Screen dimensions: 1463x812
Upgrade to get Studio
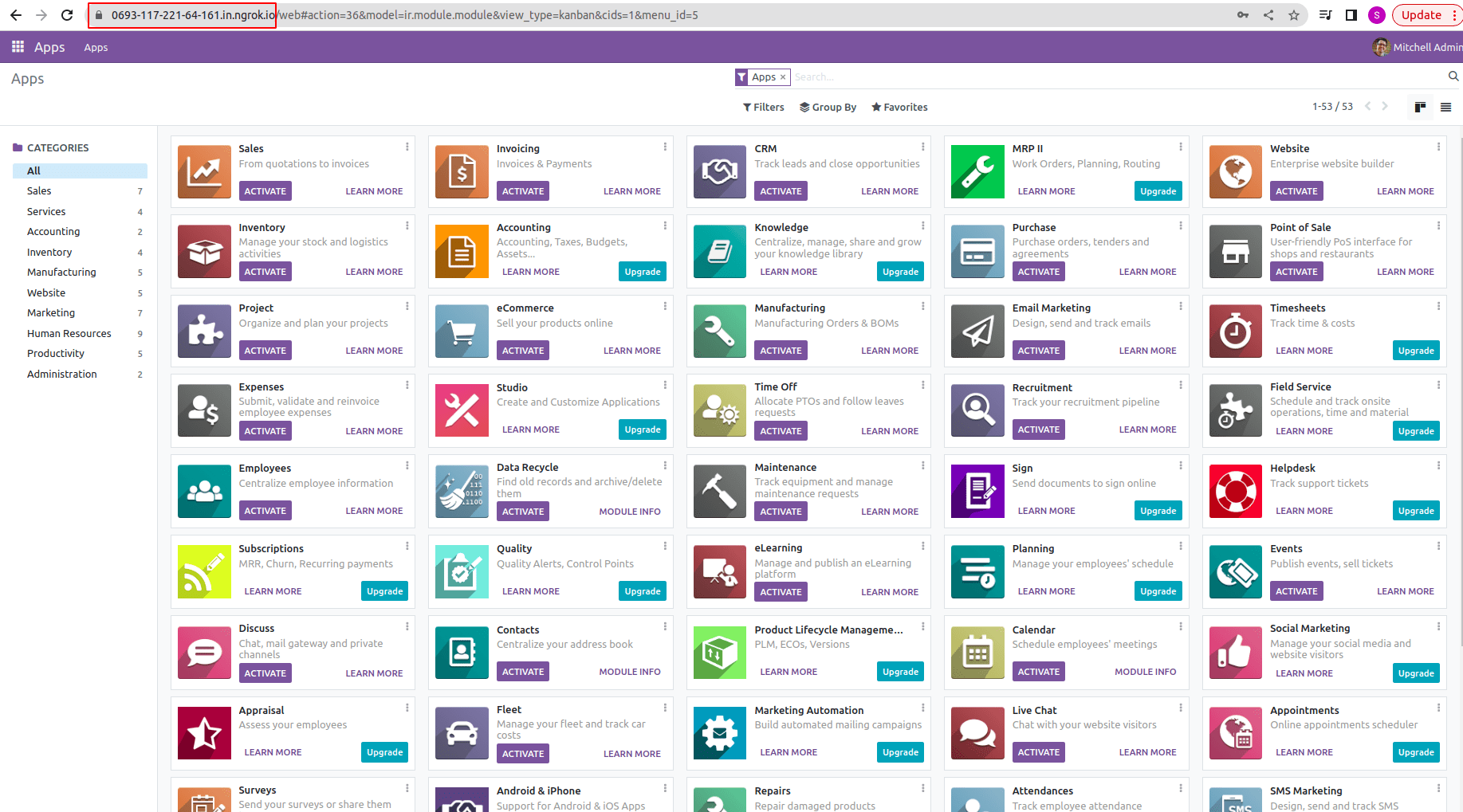(x=643, y=430)
